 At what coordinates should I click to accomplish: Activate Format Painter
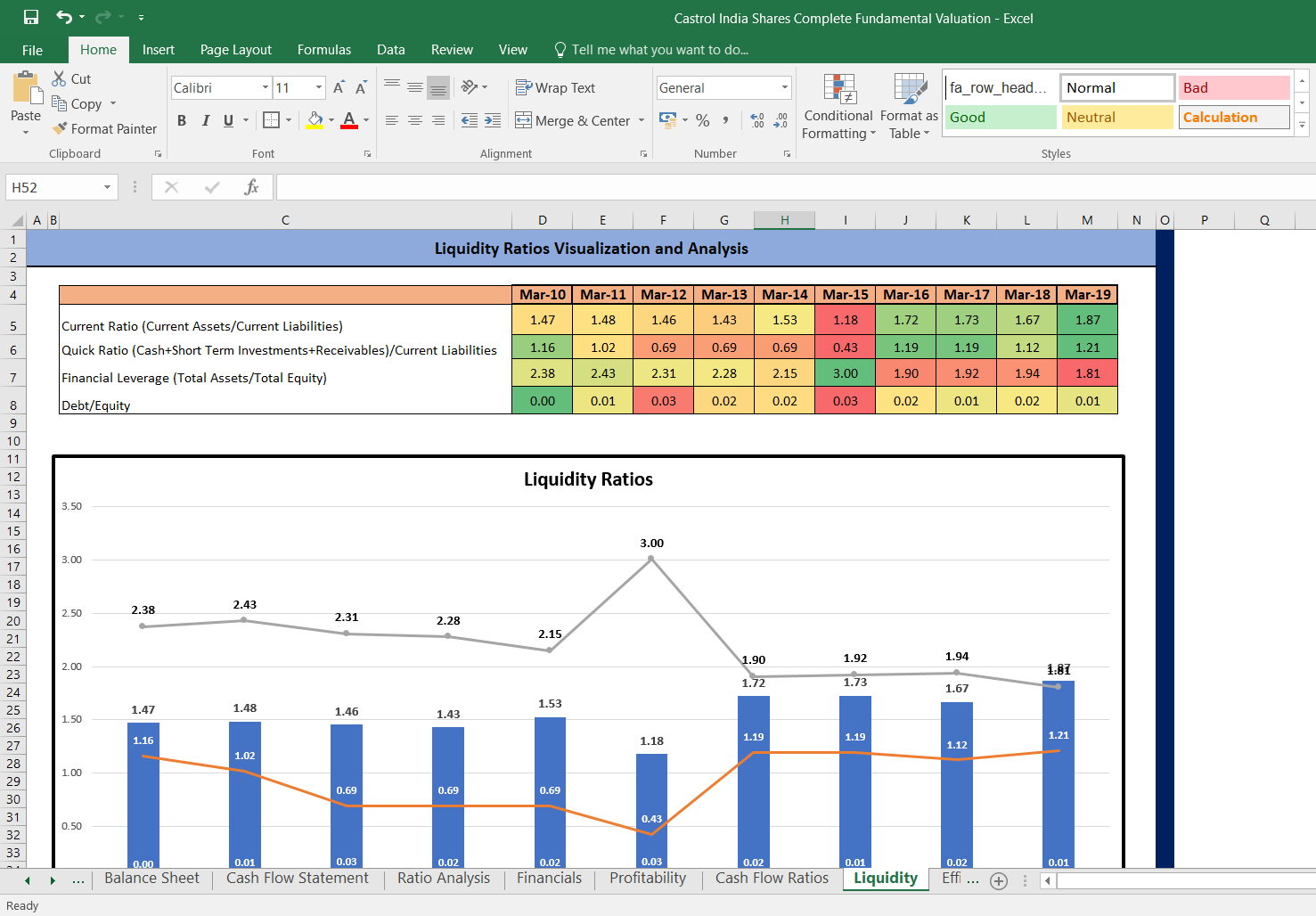[x=104, y=128]
